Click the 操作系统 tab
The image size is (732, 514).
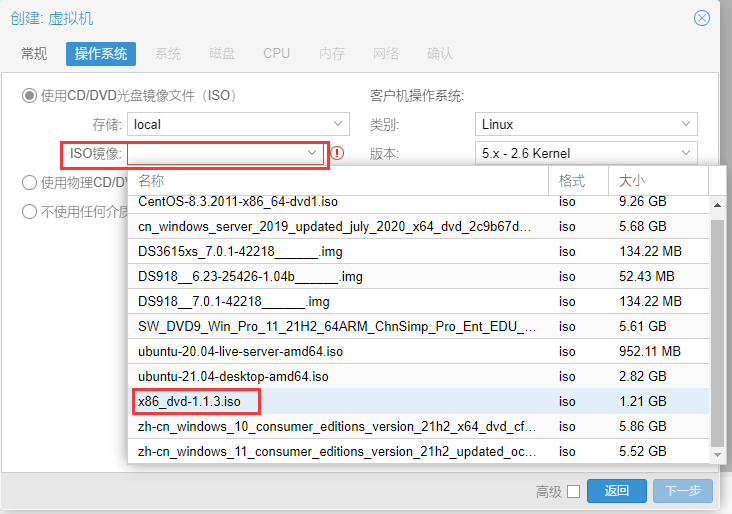[x=101, y=54]
